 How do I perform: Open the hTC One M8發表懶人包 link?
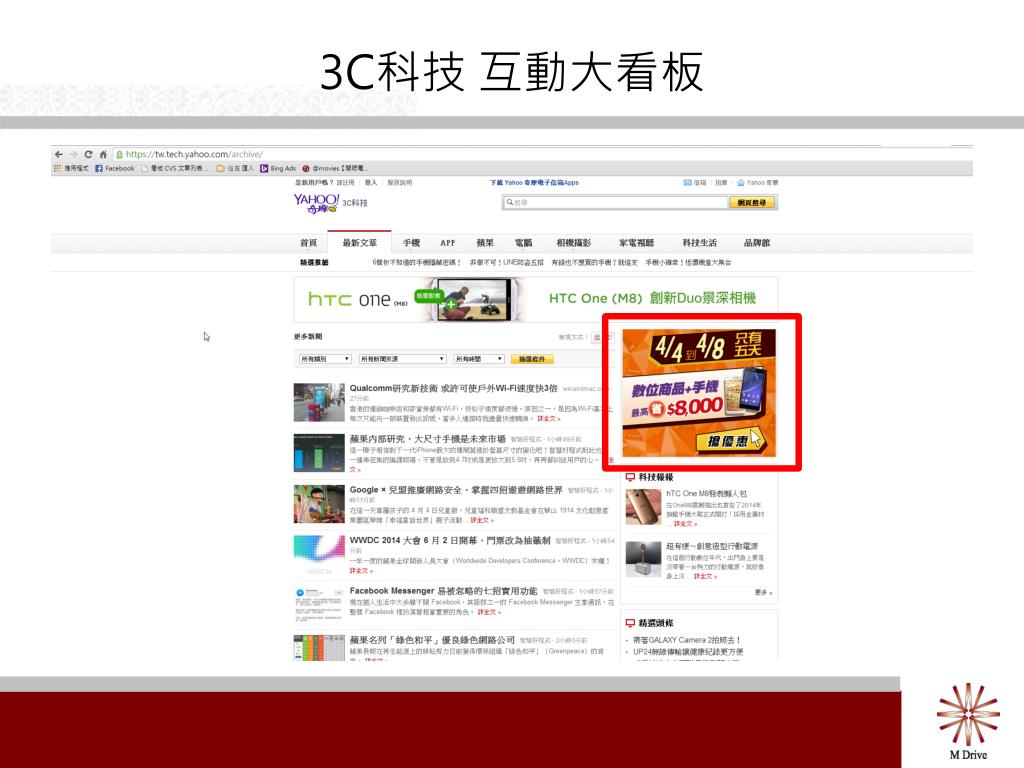[x=707, y=494]
